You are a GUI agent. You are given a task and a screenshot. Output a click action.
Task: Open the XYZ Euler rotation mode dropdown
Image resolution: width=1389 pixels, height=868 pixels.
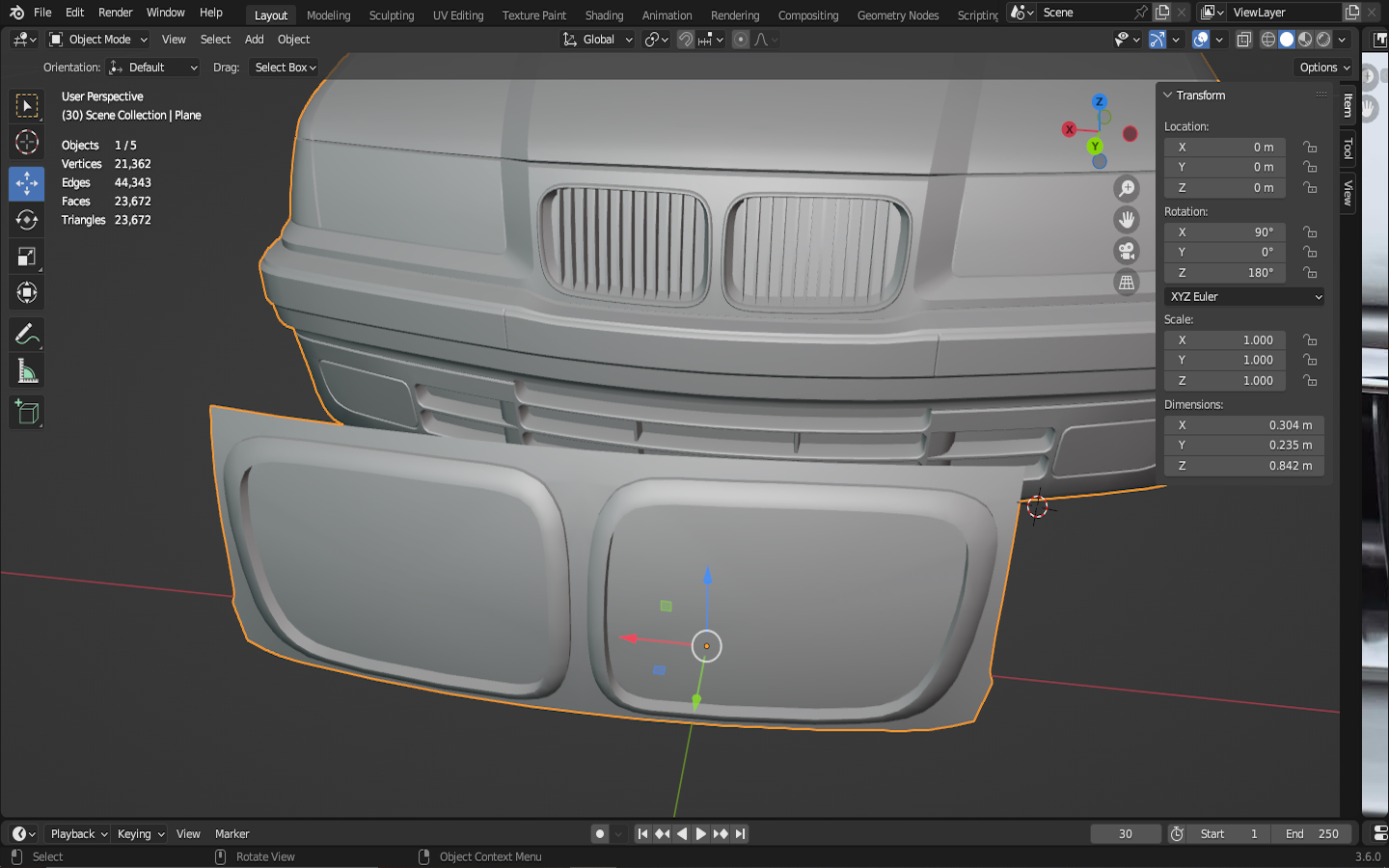1244,297
